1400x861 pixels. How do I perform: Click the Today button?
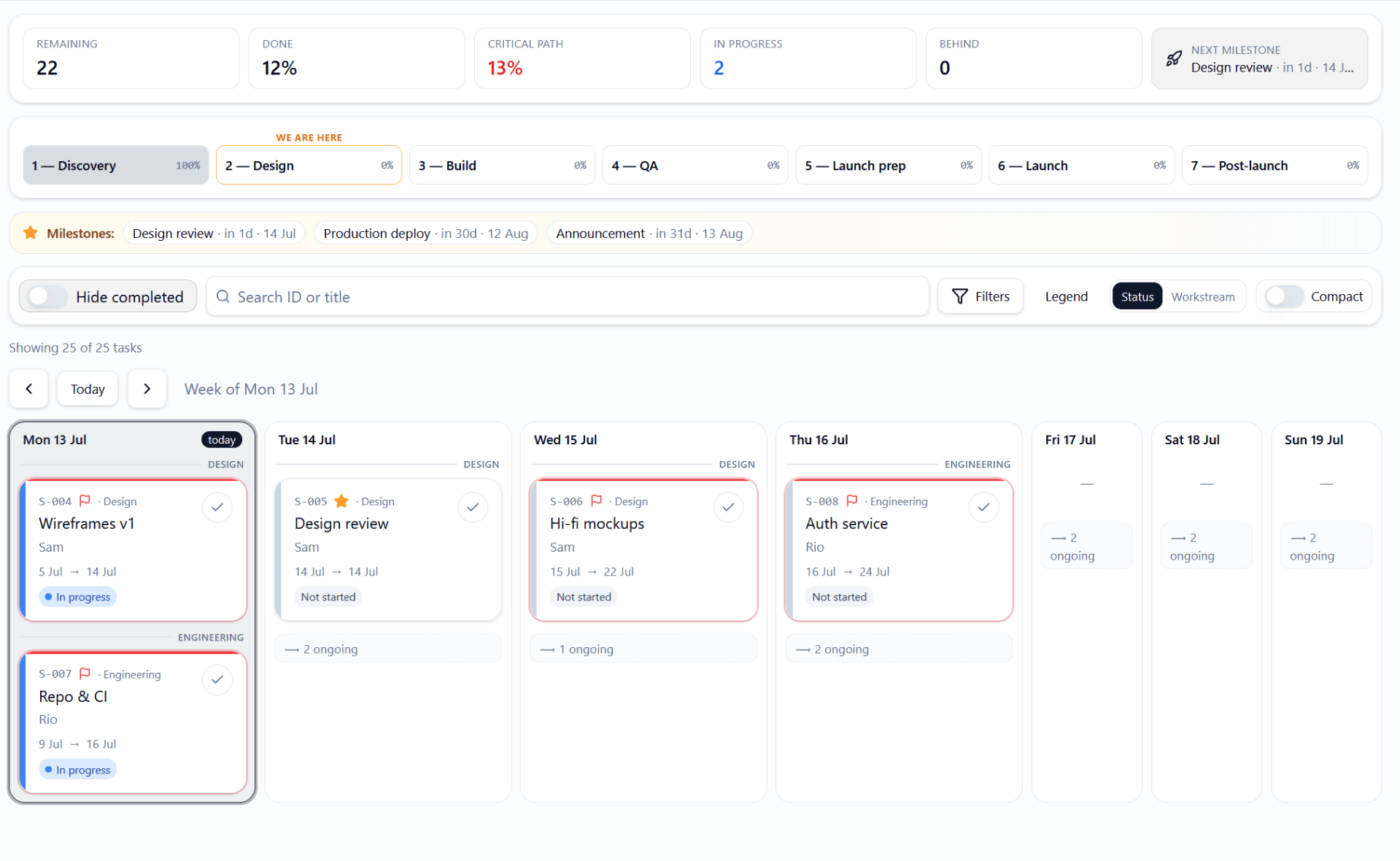click(88, 389)
